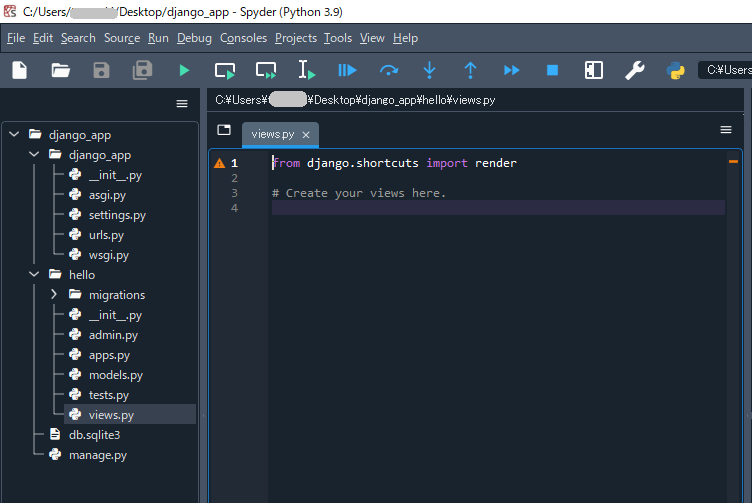Stop debugging square icon
Image resolution: width=752 pixels, height=503 pixels.
(x=552, y=70)
